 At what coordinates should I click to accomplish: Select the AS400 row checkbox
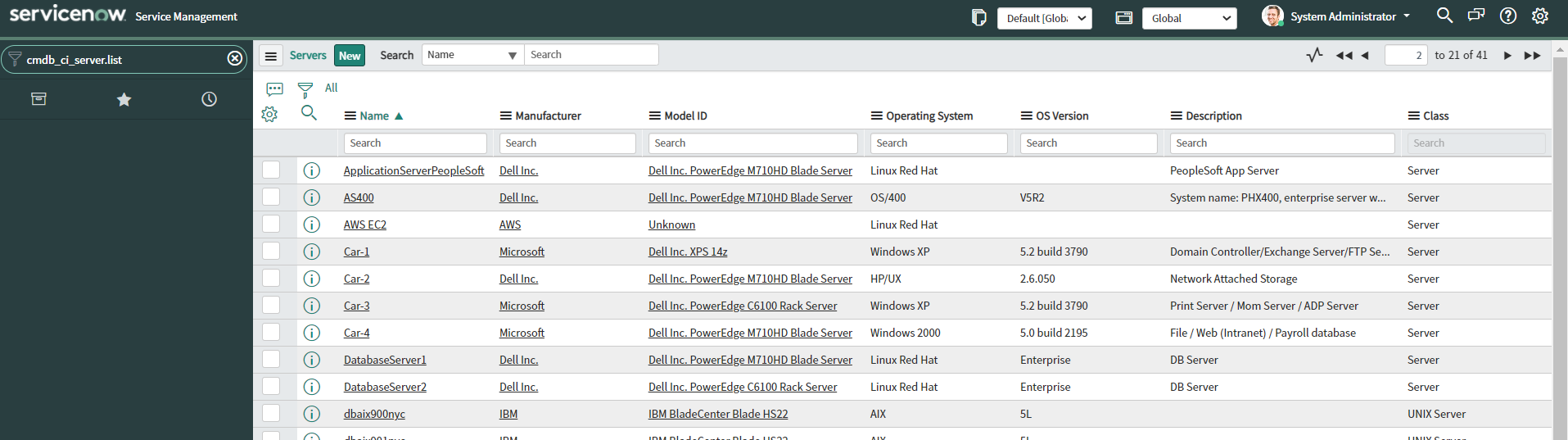[271, 197]
